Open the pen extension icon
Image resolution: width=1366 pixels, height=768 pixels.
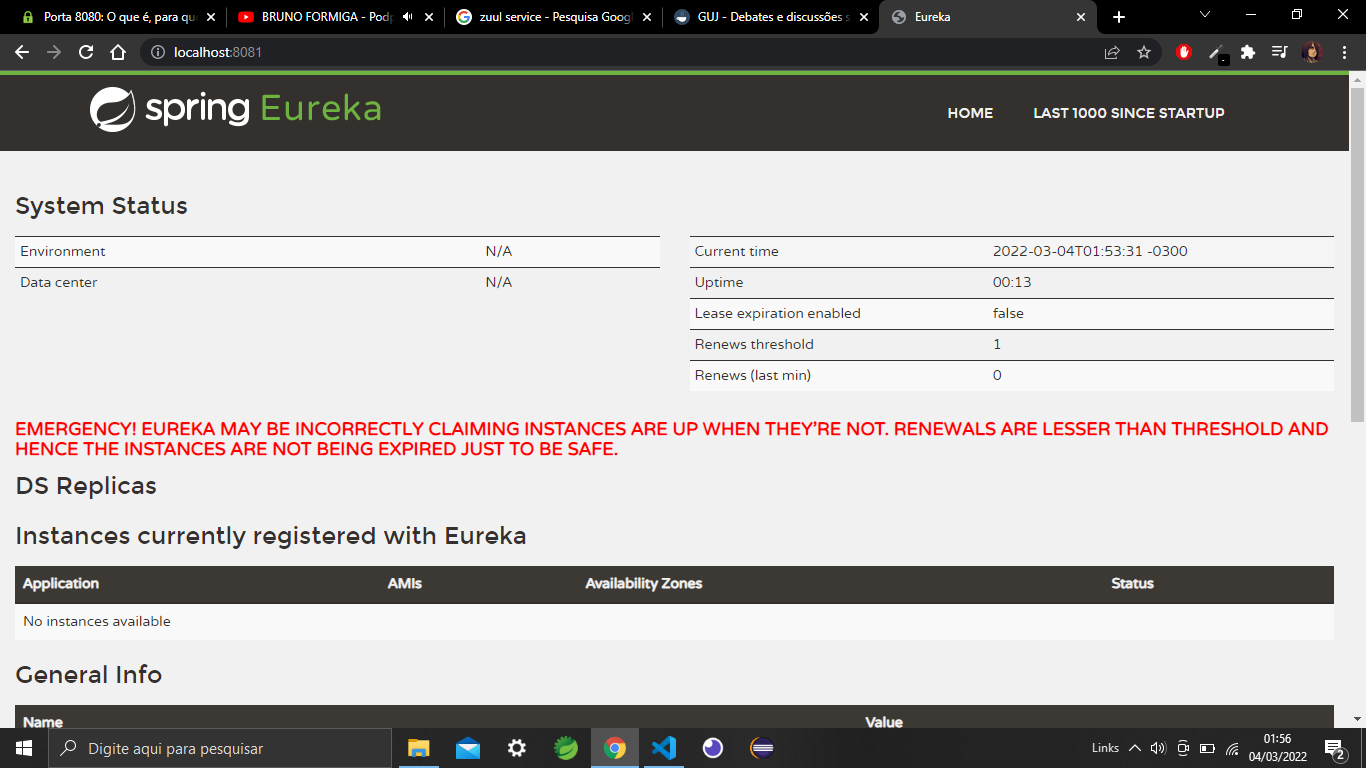coord(1216,52)
